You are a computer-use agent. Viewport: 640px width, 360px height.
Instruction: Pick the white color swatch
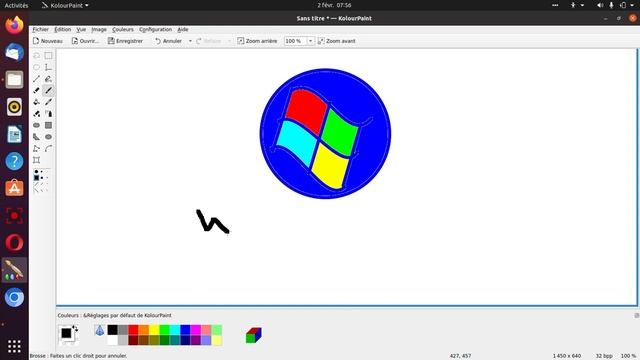click(113, 340)
